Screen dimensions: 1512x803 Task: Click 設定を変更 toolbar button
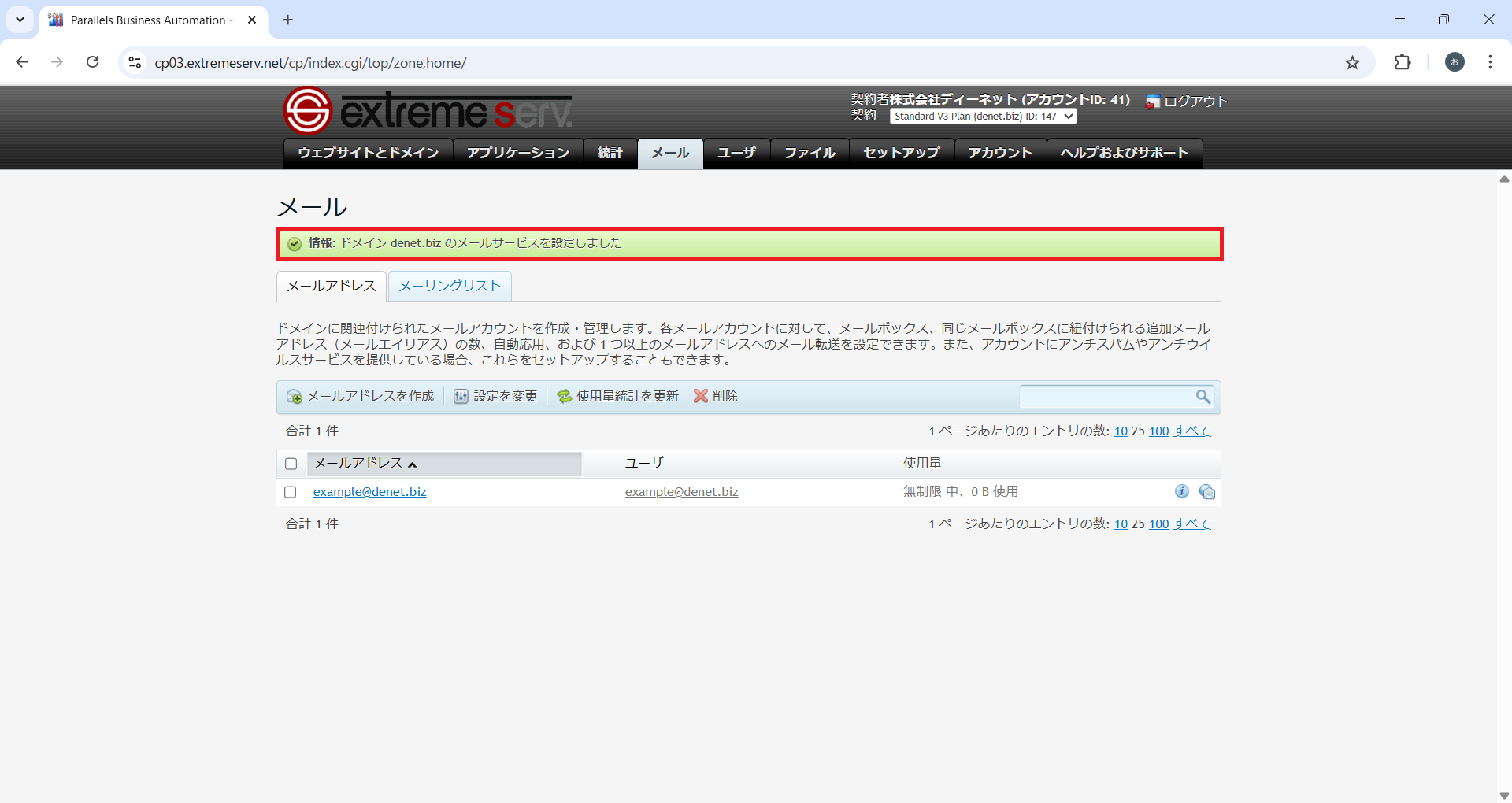(x=495, y=396)
